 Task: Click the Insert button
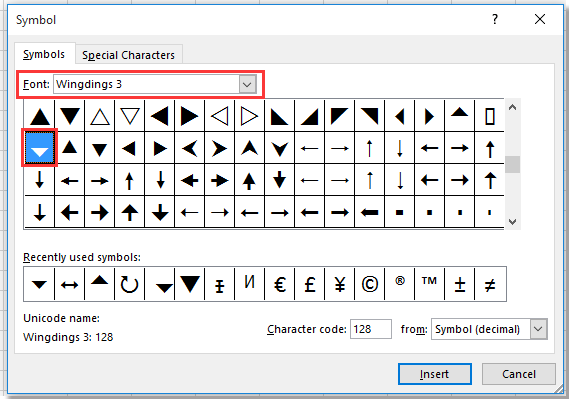pos(435,374)
